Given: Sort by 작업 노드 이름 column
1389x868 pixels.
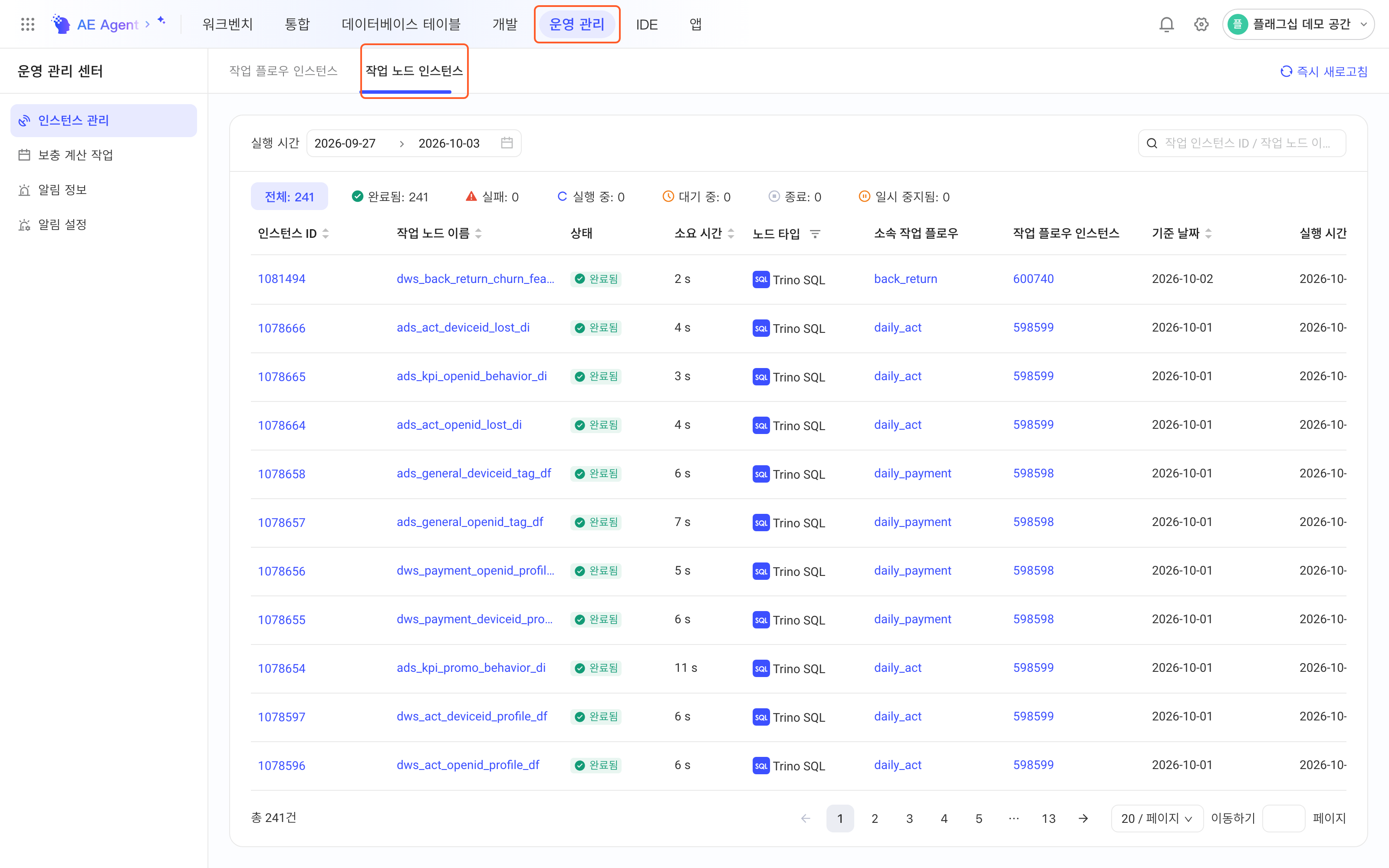Looking at the screenshot, I should [479, 233].
